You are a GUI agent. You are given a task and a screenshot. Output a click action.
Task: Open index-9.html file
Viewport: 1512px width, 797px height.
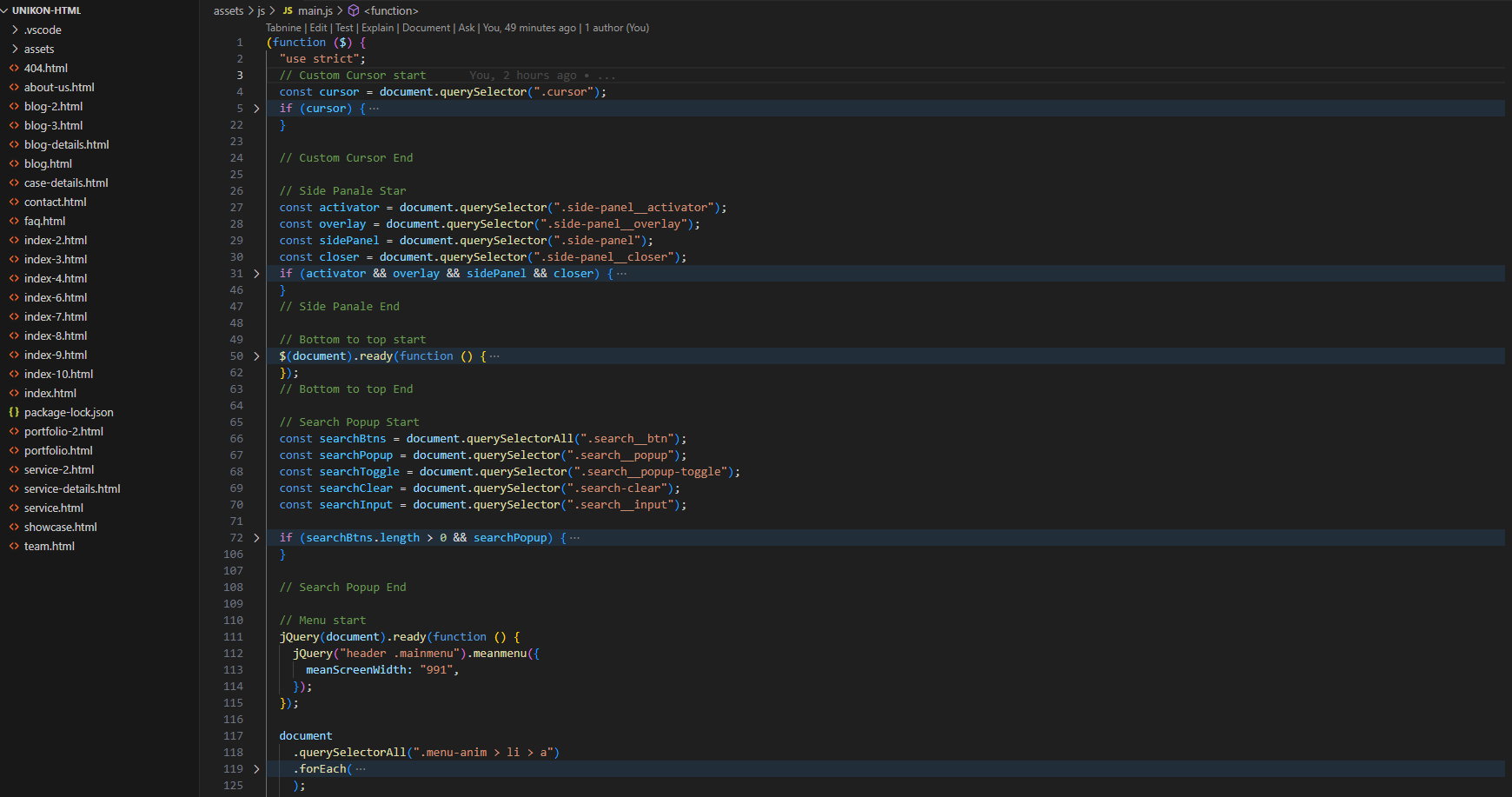[x=56, y=355]
